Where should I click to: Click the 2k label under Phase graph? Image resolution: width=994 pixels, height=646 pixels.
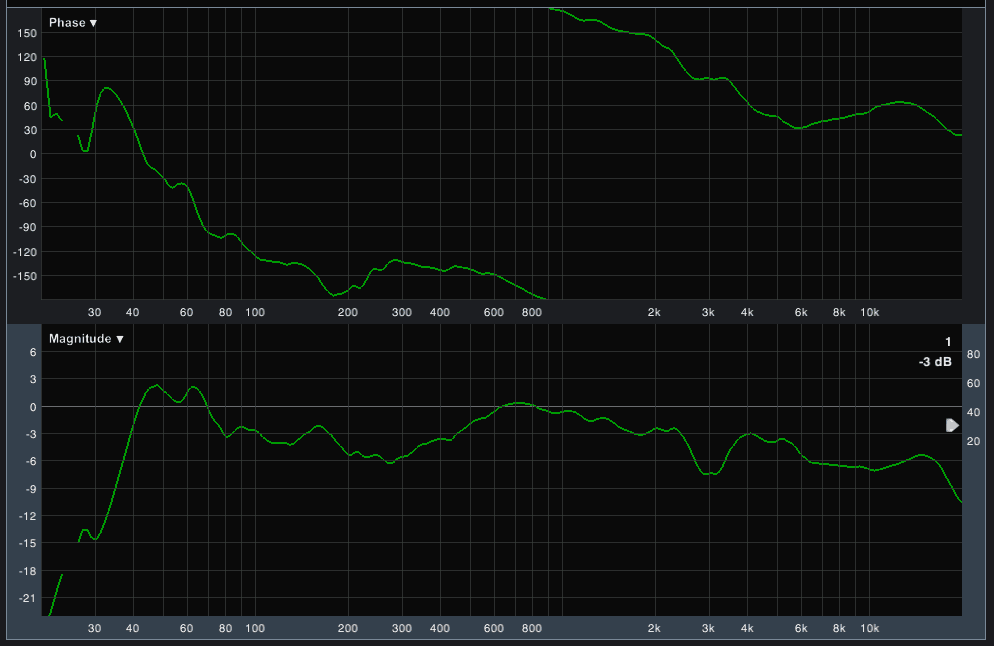[654, 312]
